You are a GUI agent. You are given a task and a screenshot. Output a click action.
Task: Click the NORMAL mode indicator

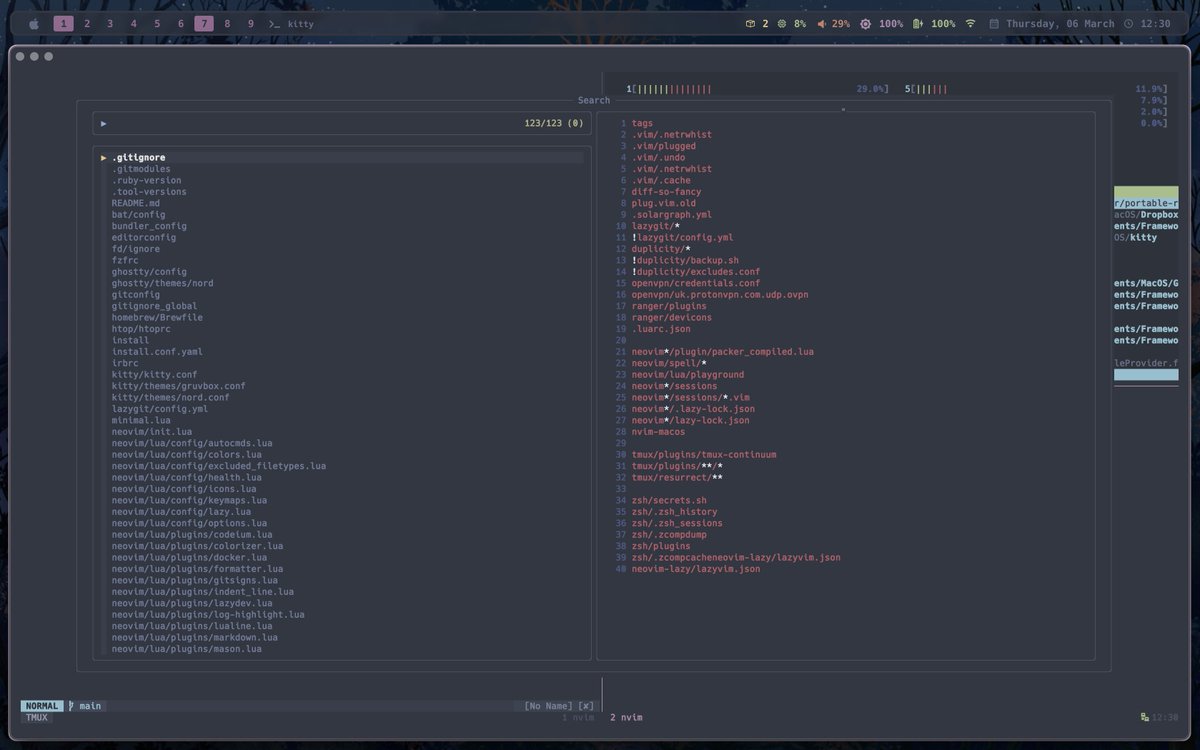point(41,705)
